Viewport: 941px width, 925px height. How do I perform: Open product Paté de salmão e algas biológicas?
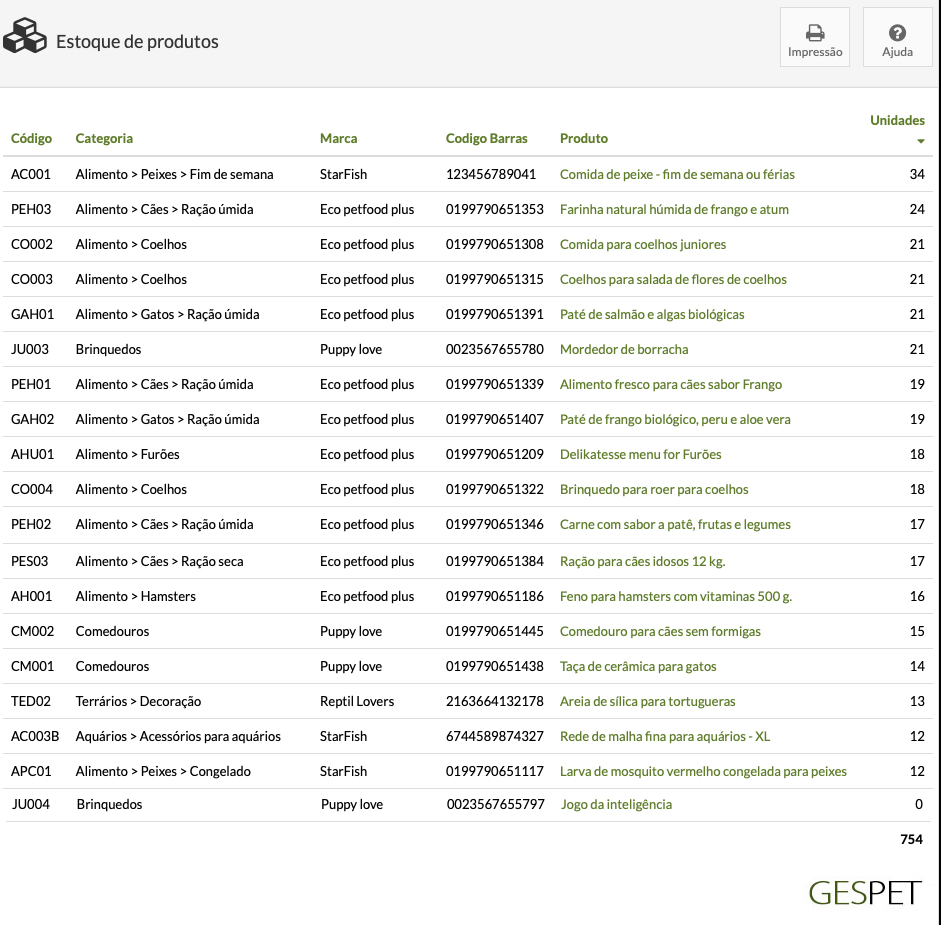click(x=652, y=314)
